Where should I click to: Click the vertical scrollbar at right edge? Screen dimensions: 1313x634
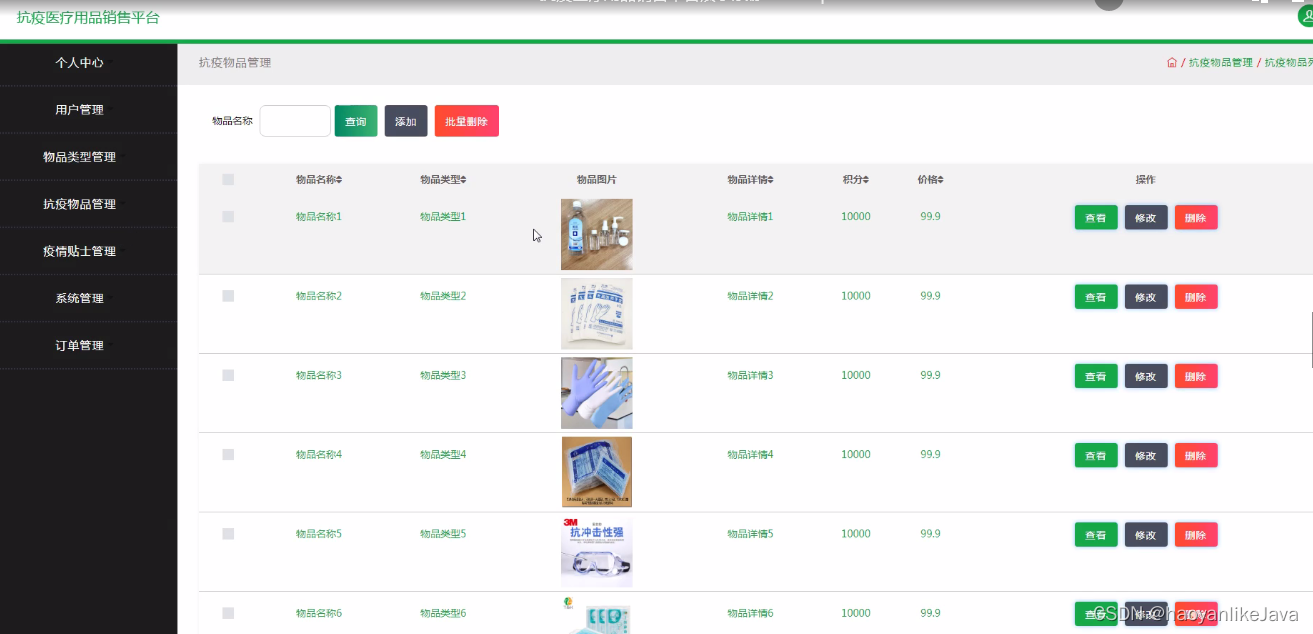[1311, 340]
